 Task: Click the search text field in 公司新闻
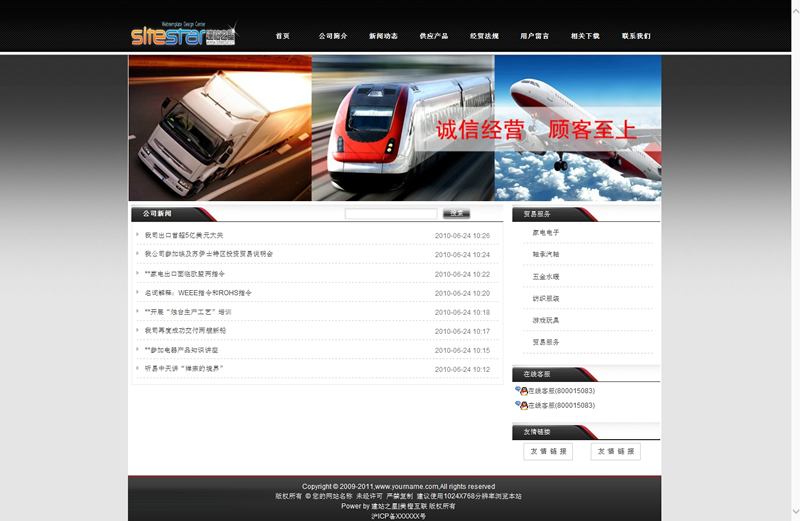[391, 214]
